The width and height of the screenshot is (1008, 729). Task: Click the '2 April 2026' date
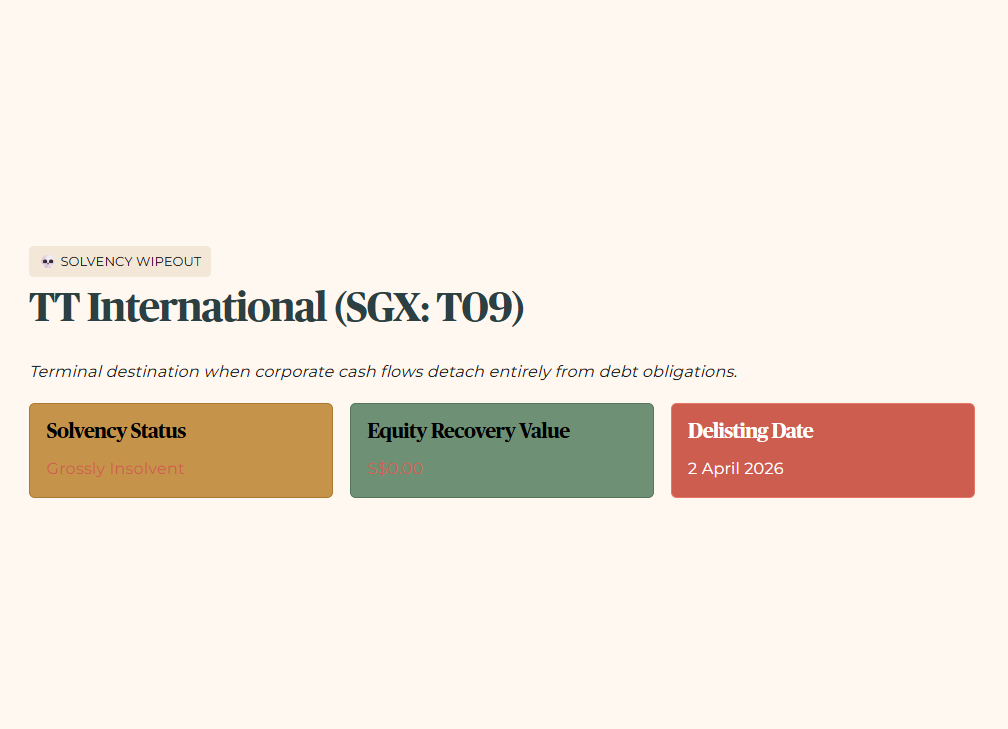[735, 469]
